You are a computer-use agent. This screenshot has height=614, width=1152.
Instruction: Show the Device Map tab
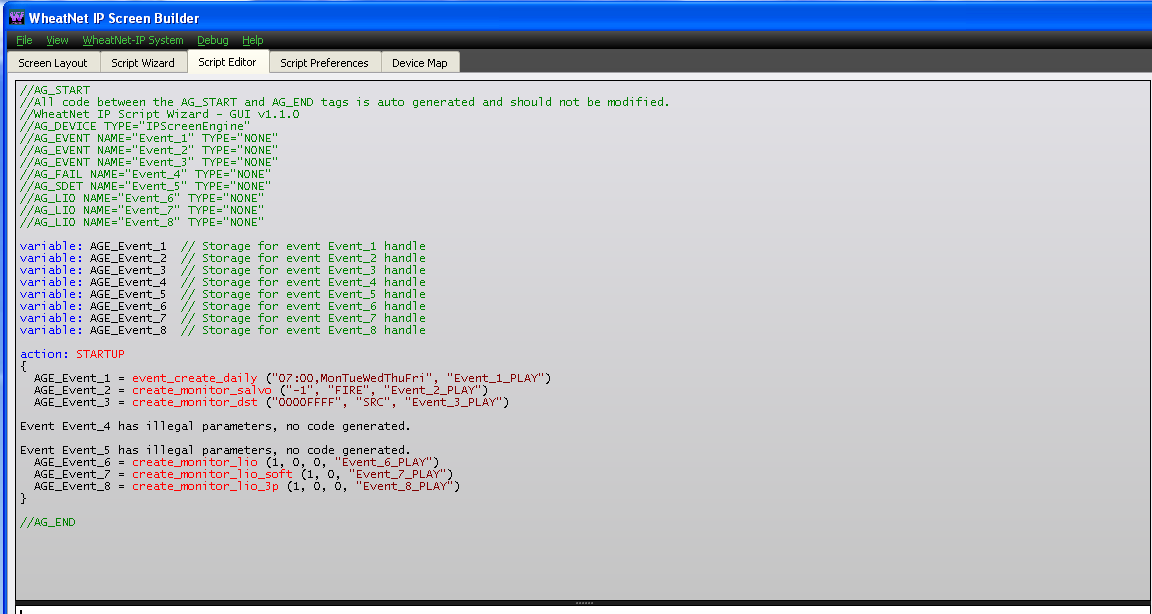coord(420,63)
